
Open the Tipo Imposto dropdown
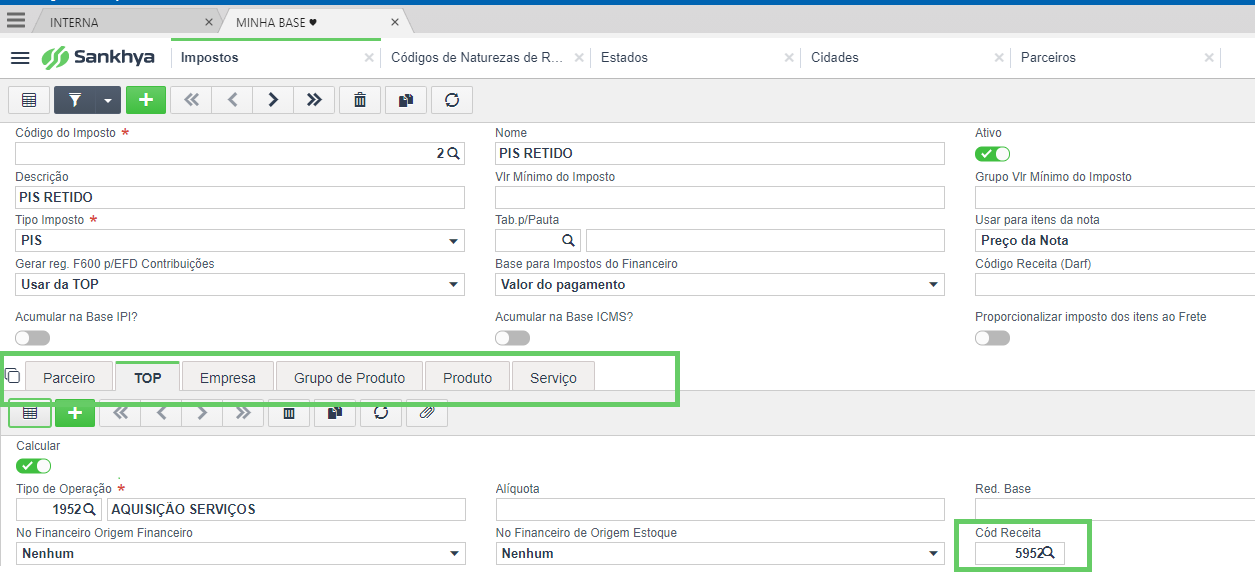pos(240,241)
